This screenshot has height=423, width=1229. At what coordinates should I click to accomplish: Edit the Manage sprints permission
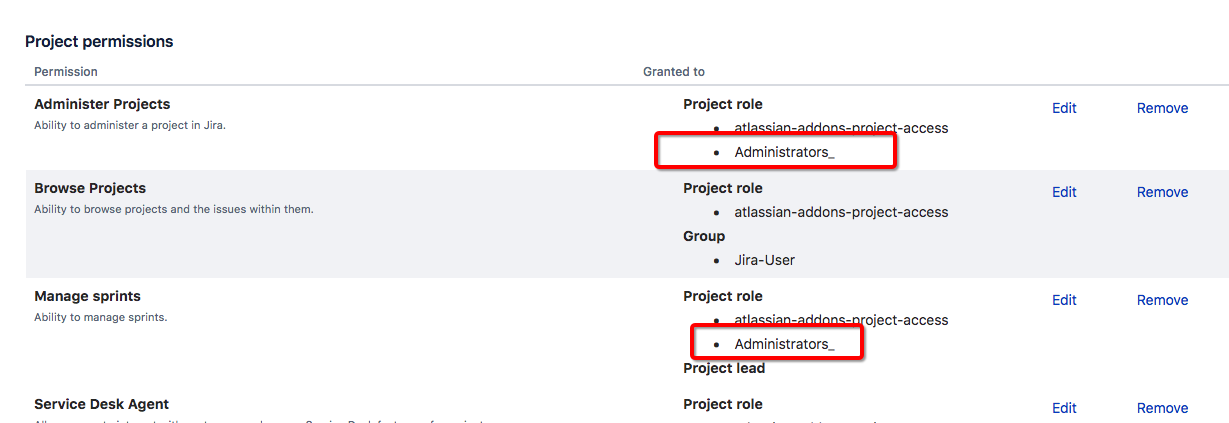pyautogui.click(x=1064, y=300)
